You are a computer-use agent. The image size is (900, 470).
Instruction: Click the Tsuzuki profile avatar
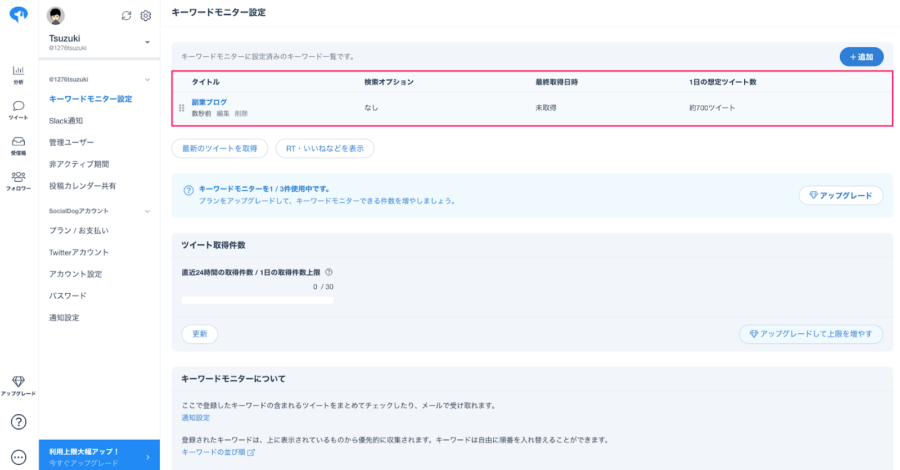pos(56,16)
